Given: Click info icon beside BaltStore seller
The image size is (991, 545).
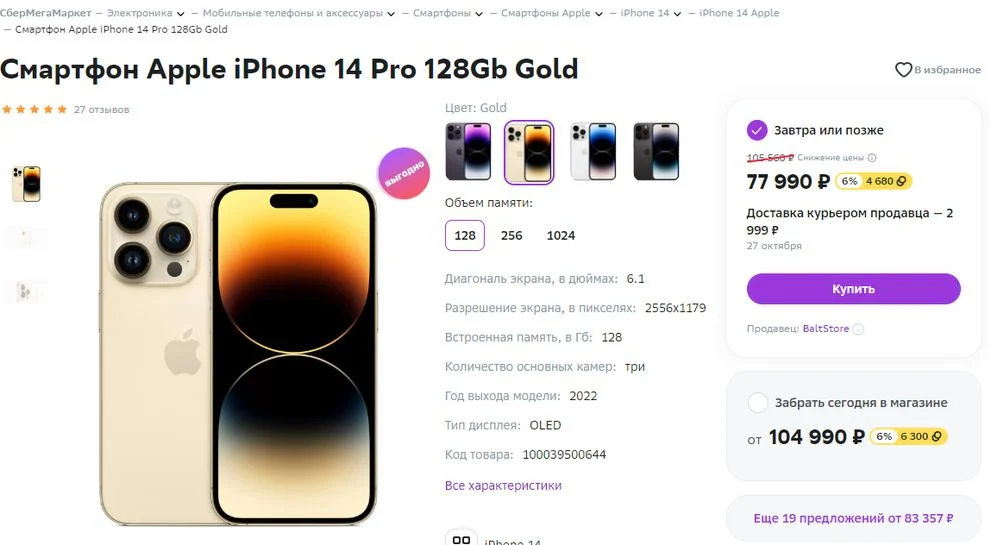Looking at the screenshot, I should coord(858,329).
